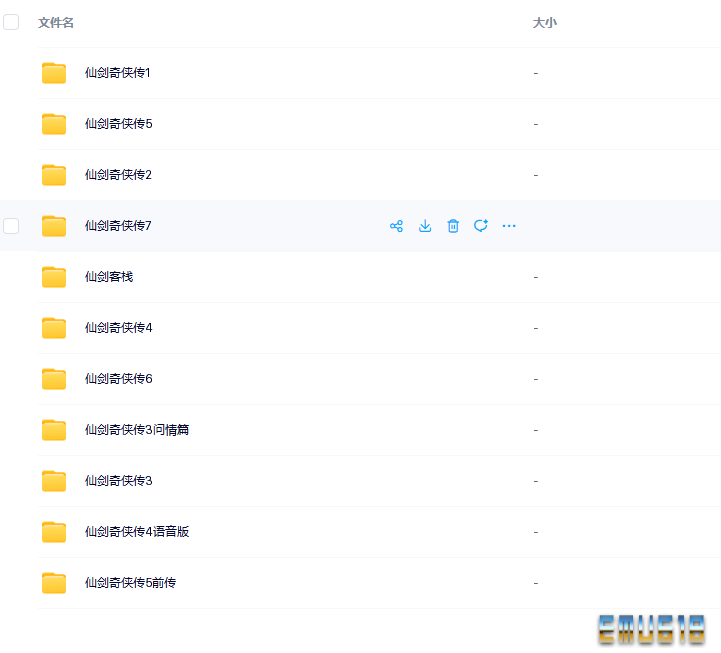
Task: Share the 仙剑奇侠传7 folder
Action: point(396,226)
